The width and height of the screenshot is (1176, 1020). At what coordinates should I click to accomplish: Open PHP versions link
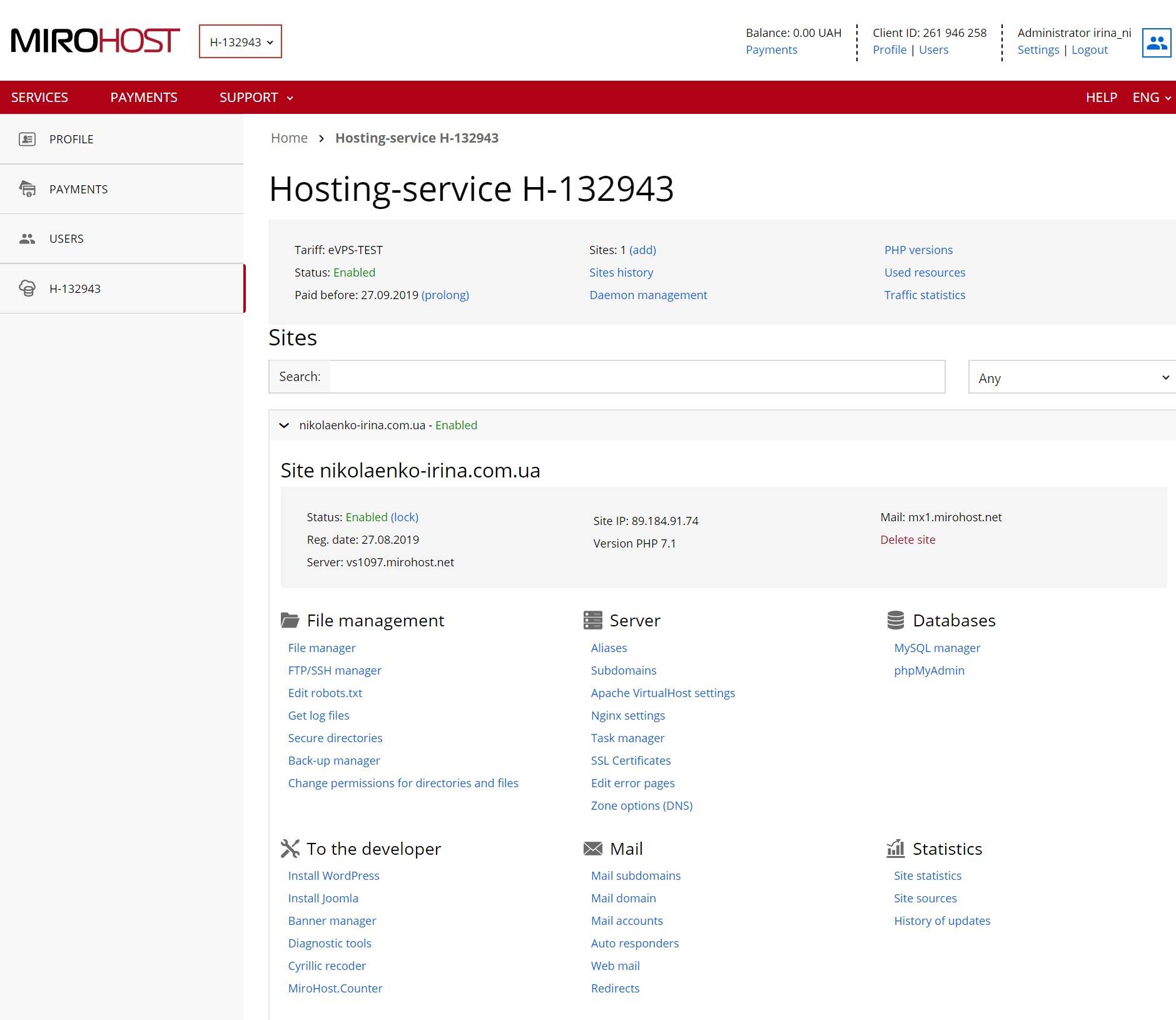(x=918, y=250)
